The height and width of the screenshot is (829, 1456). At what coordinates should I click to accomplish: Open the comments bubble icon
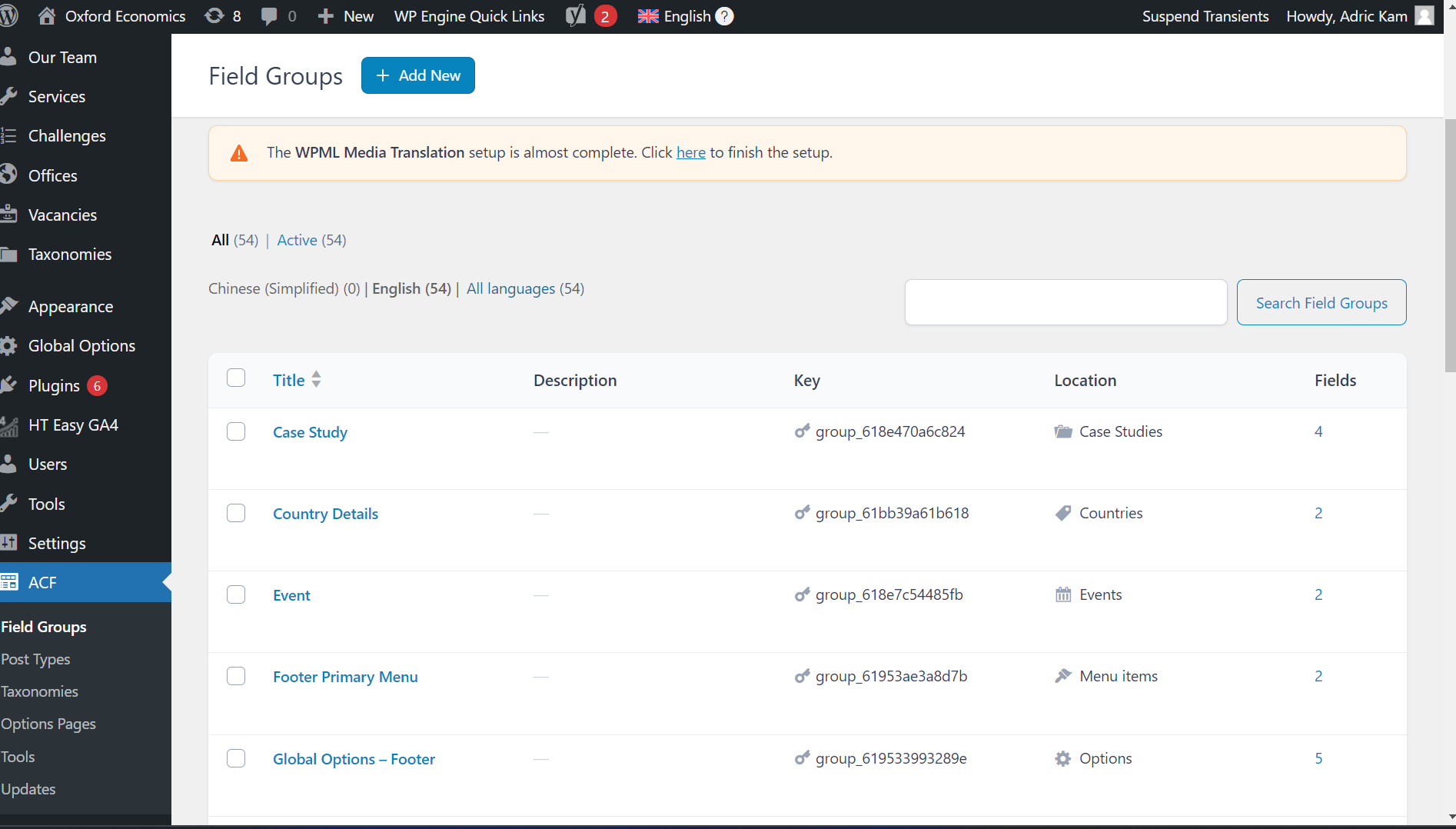(269, 16)
